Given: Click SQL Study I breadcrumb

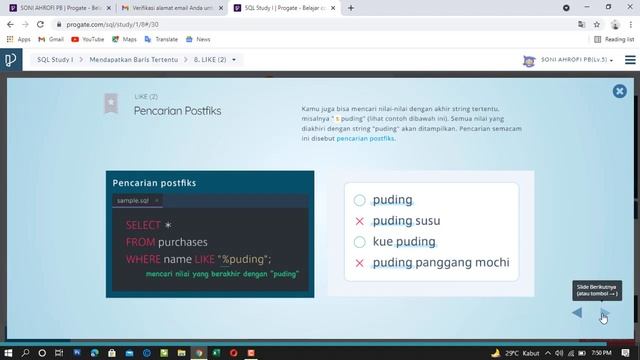Looking at the screenshot, I should (x=55, y=60).
